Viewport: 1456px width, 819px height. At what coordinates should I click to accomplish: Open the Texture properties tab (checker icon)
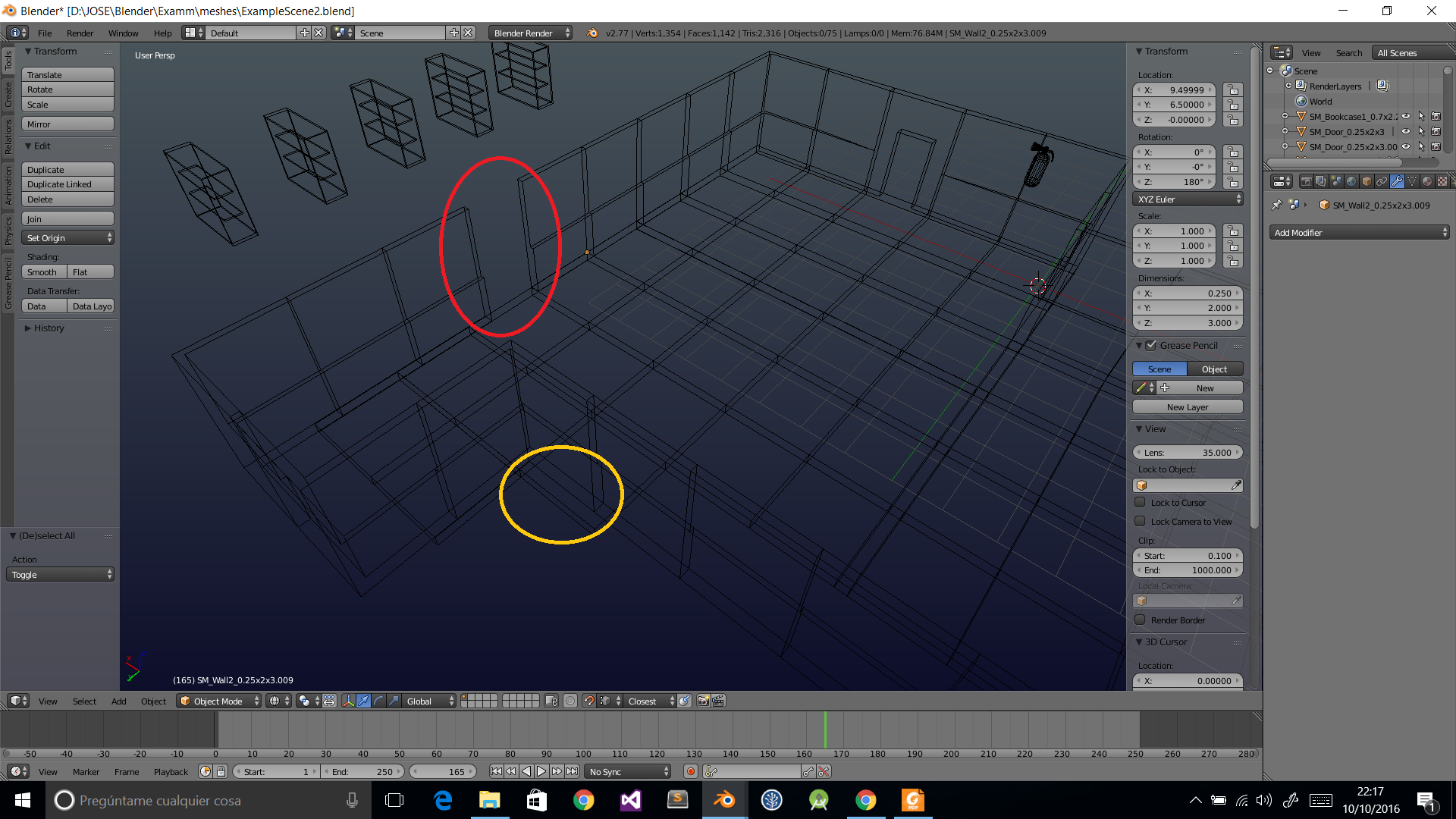coord(1442,181)
